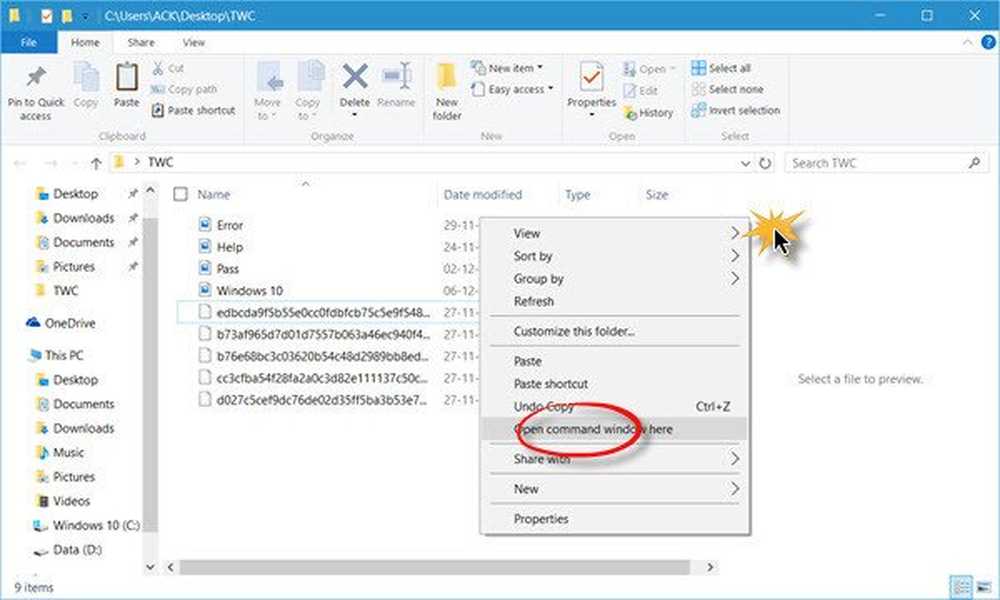Click the Select none button
This screenshot has width=1000, height=600.
[x=735, y=90]
